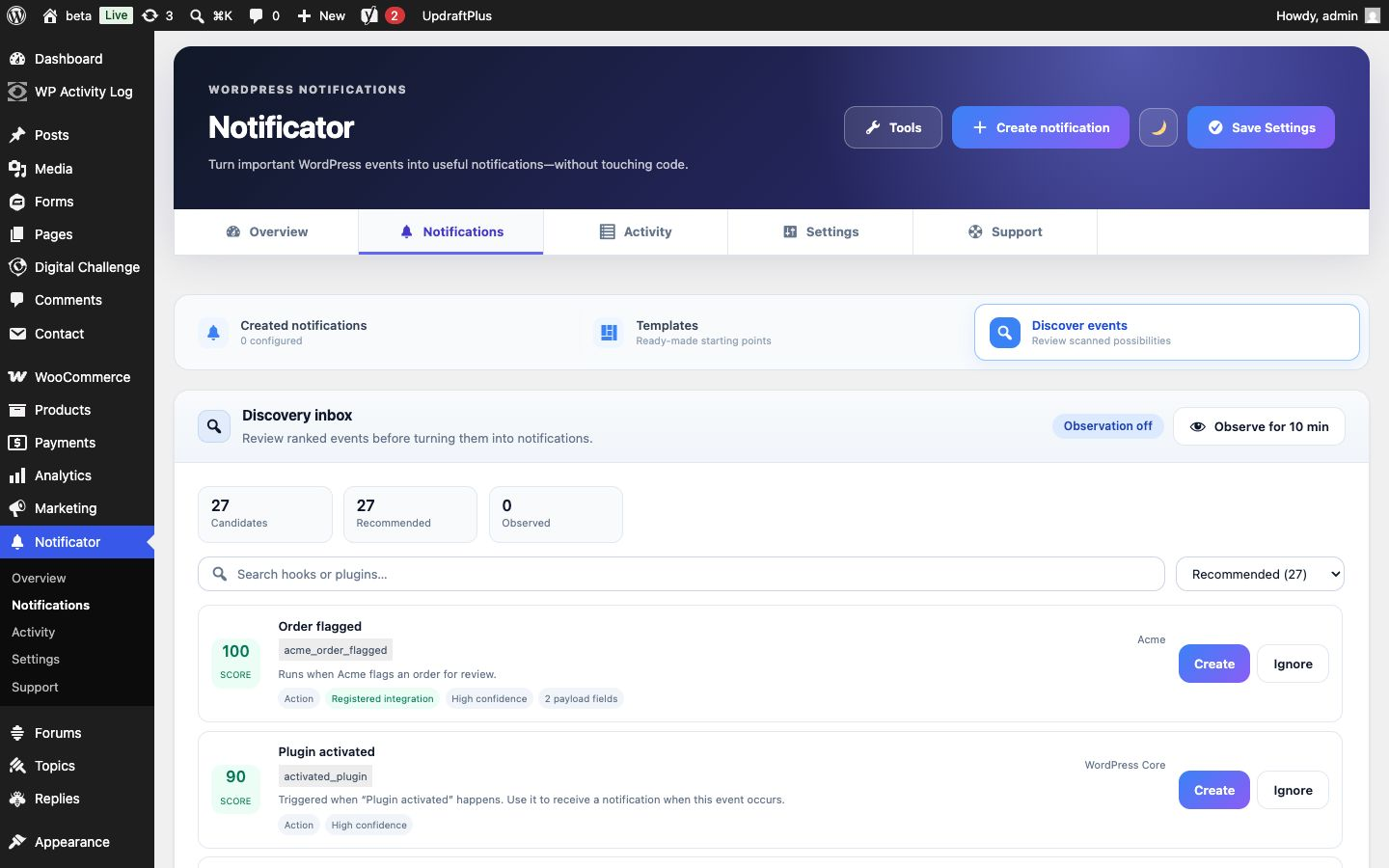Click the Marketing megaphone icon
Image resolution: width=1389 pixels, height=868 pixels.
point(17,508)
